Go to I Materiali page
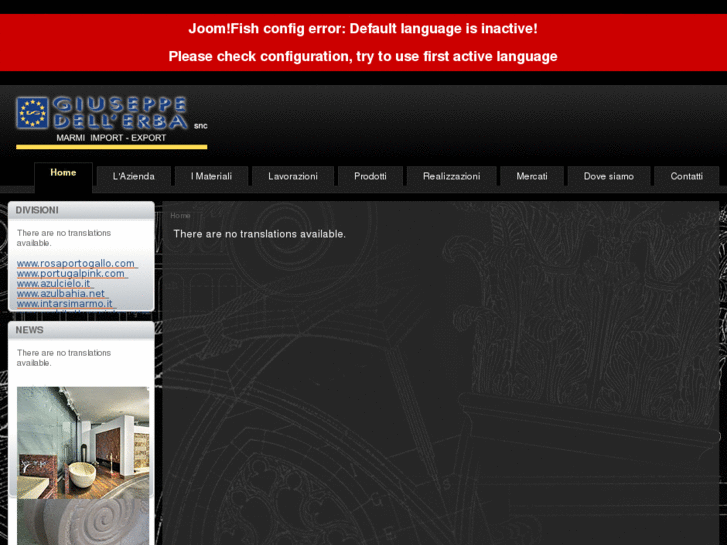727x545 pixels. (211, 176)
